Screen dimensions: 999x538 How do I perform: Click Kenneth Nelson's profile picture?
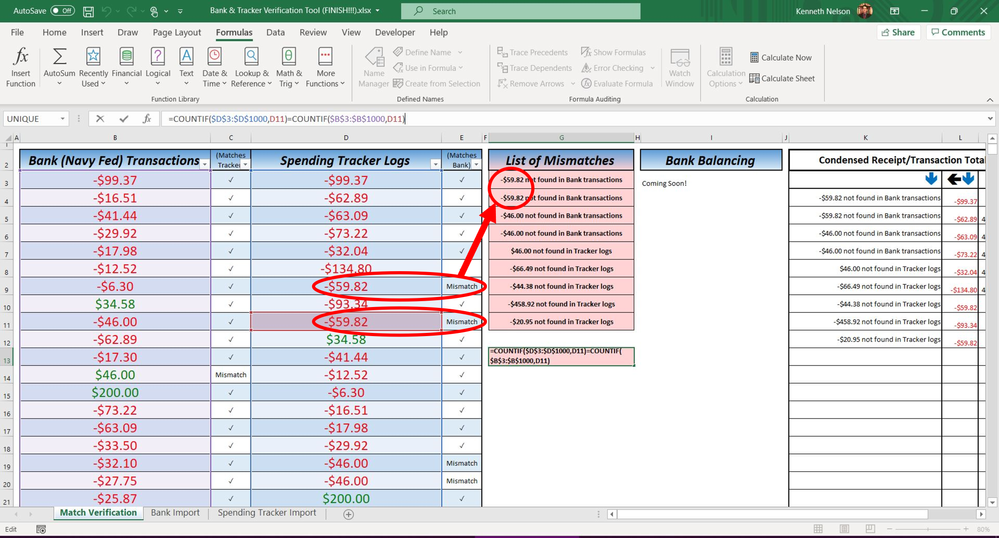coord(865,11)
